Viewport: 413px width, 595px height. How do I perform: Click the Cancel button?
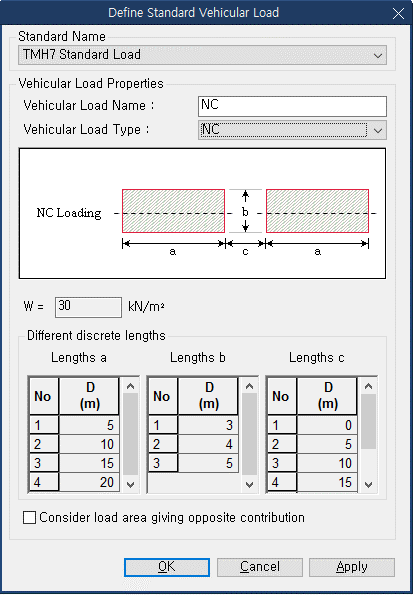[260, 567]
